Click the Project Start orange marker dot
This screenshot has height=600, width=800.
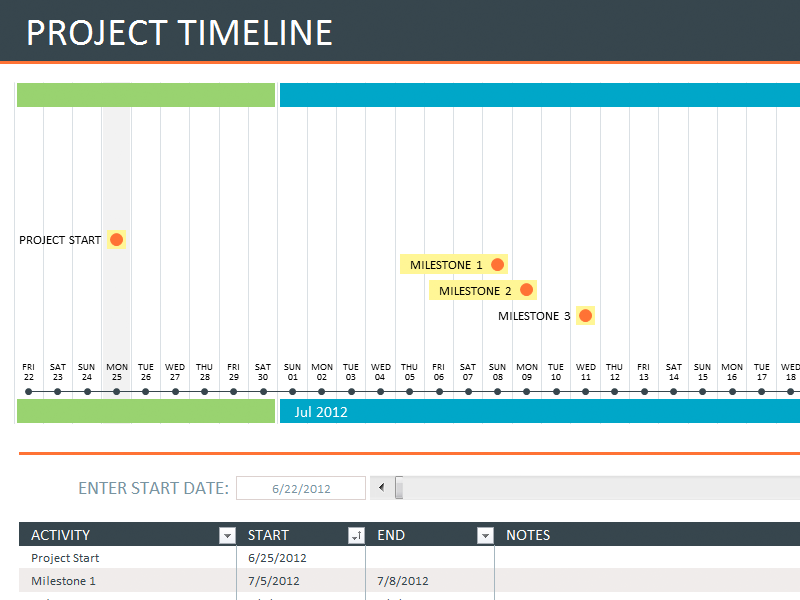(x=116, y=240)
